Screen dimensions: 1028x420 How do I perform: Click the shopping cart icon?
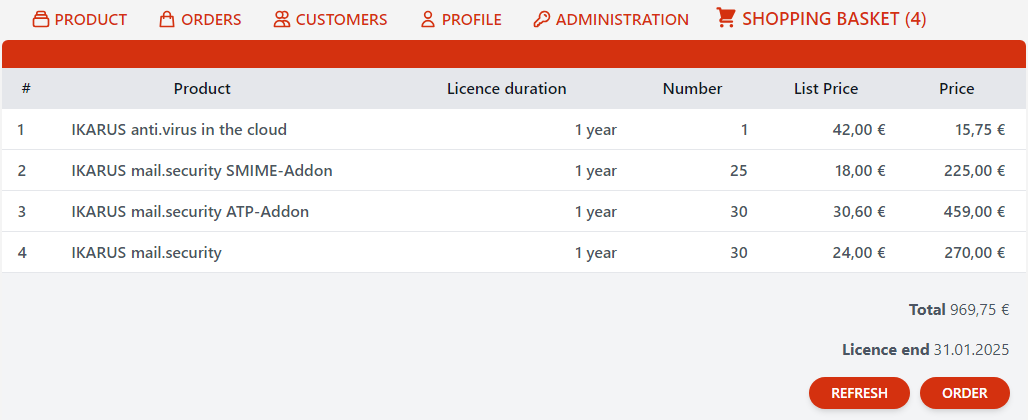(x=726, y=18)
